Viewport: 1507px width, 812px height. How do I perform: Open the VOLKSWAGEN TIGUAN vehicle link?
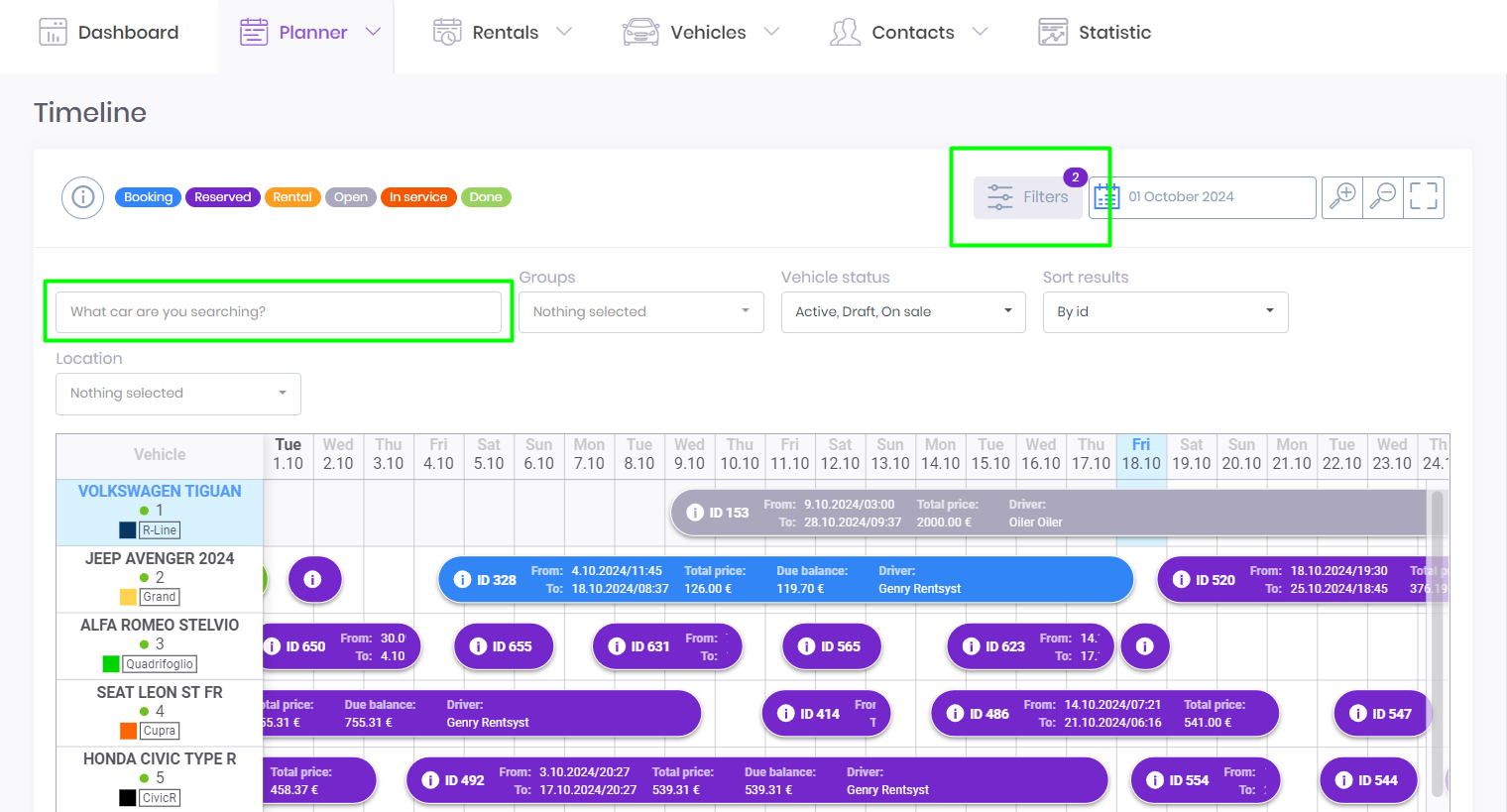coord(160,492)
